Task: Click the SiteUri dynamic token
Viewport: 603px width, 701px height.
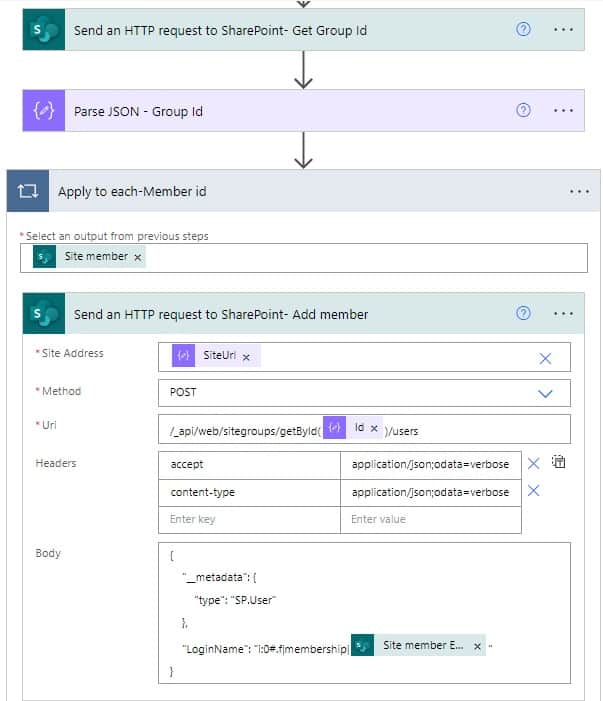Action: click(216, 356)
